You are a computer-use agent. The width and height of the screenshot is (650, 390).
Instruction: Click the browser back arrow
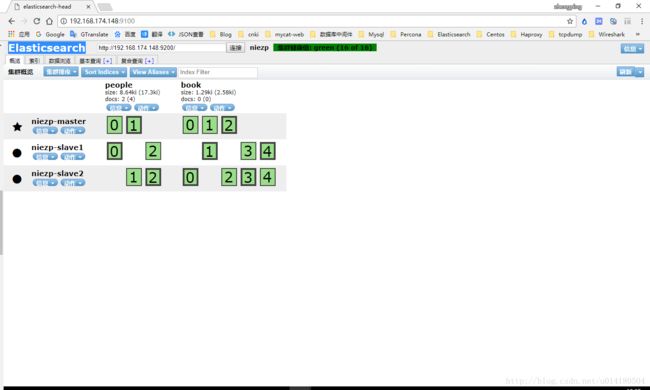(11, 21)
